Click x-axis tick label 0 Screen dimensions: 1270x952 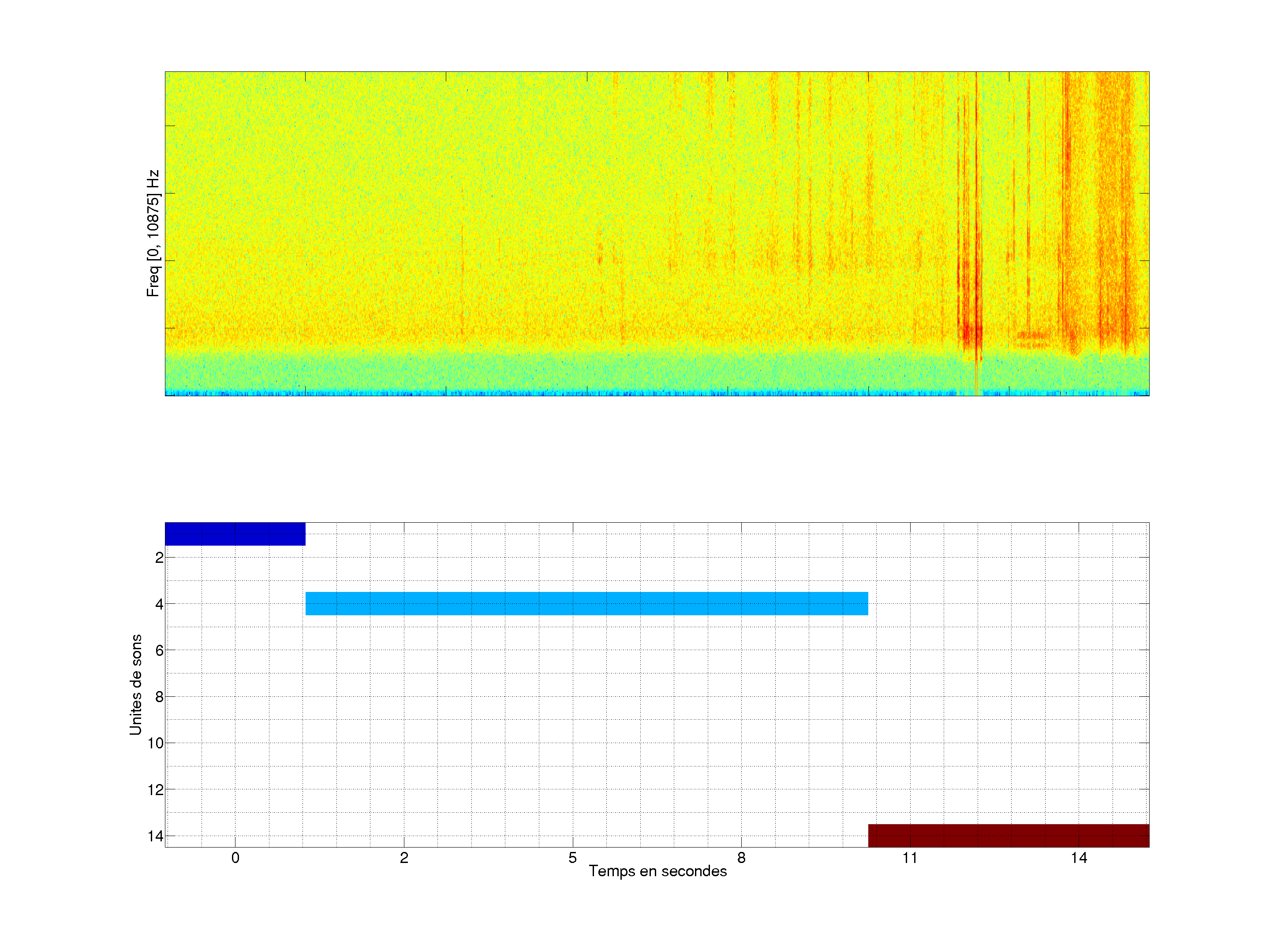[x=235, y=858]
